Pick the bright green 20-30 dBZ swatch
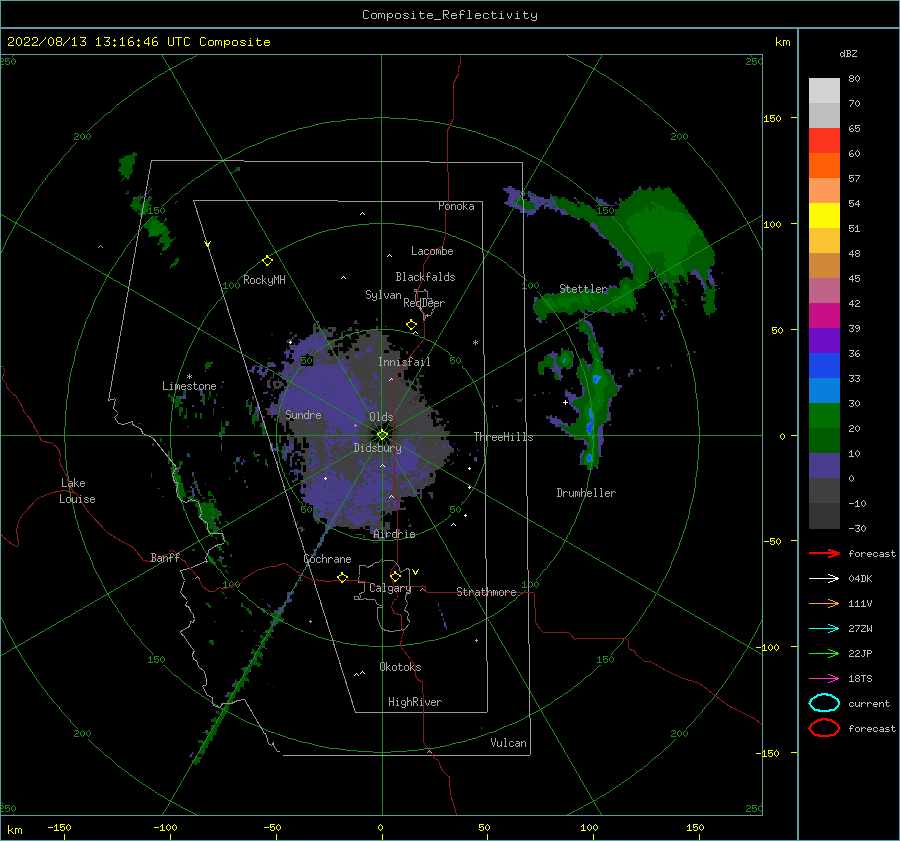Viewport: 900px width, 841px height. click(824, 416)
